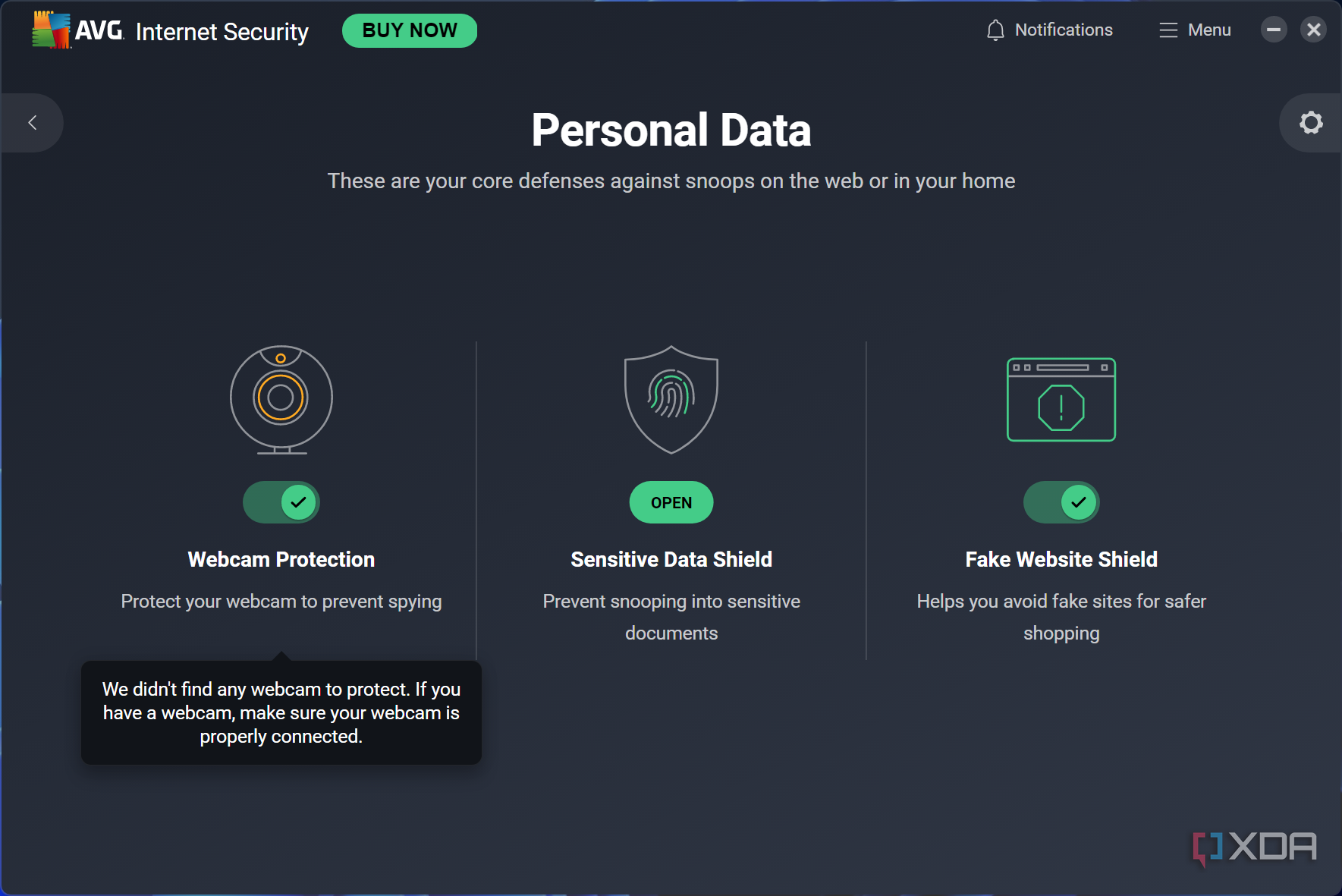Click the 'core defenses against snoops' subtitle
This screenshot has width=1342, height=896.
pyautogui.click(x=671, y=181)
